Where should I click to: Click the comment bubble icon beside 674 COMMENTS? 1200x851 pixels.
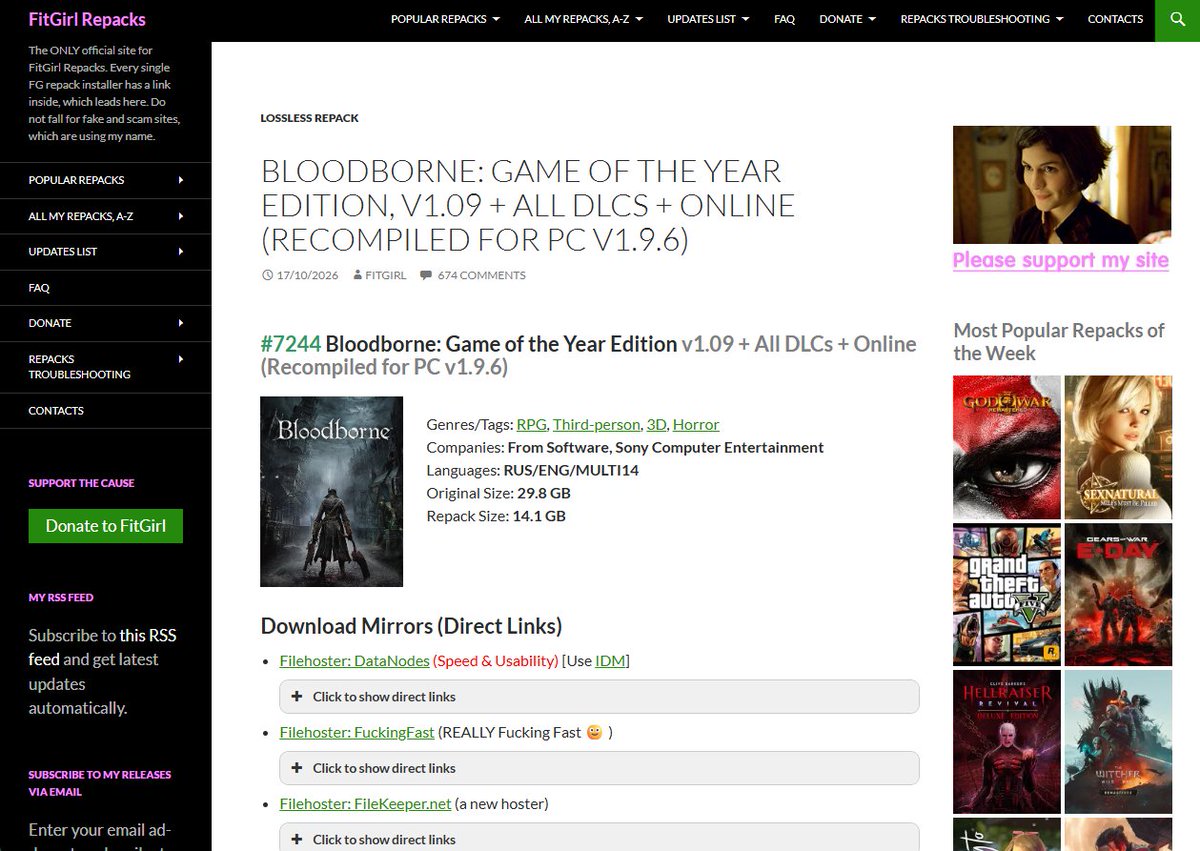[x=425, y=275]
